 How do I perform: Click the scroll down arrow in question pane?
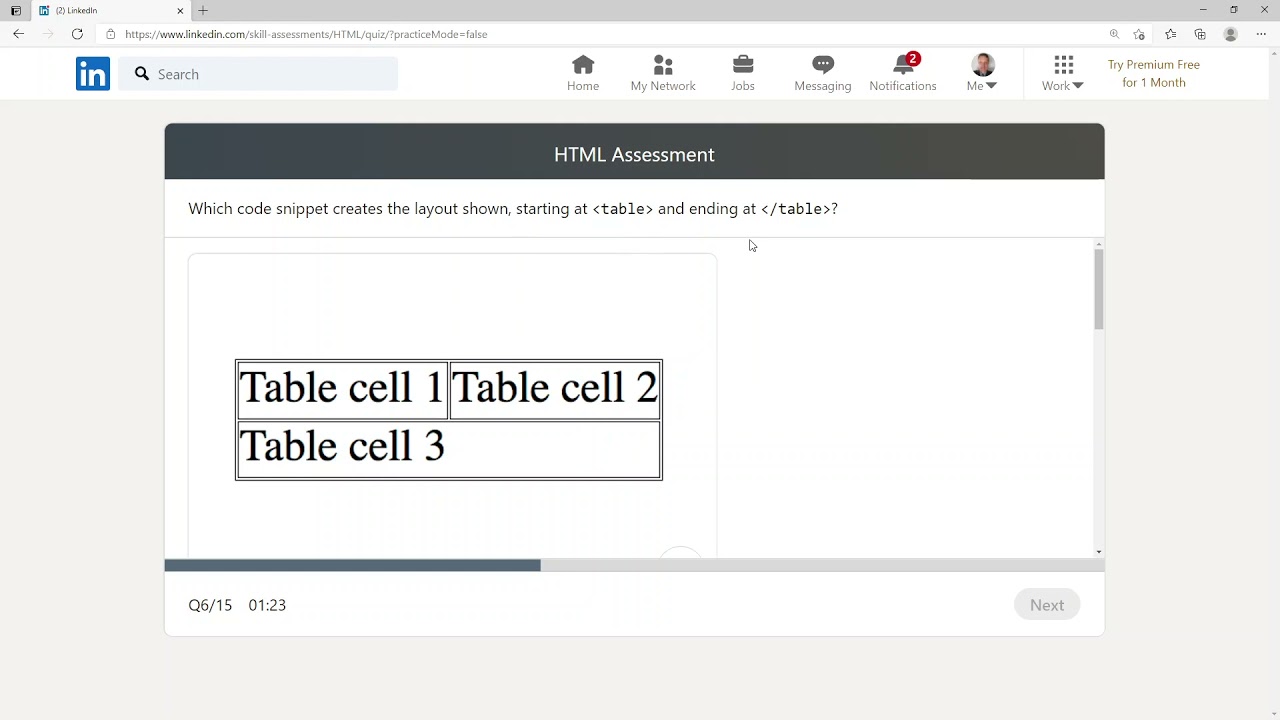tap(1098, 552)
